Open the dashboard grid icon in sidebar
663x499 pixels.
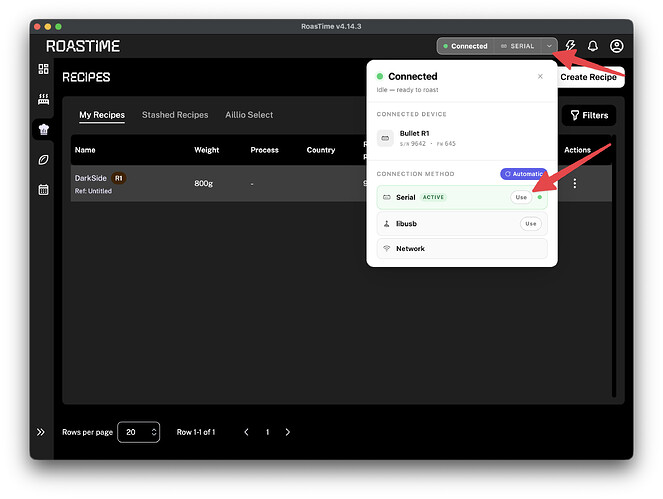pos(43,69)
